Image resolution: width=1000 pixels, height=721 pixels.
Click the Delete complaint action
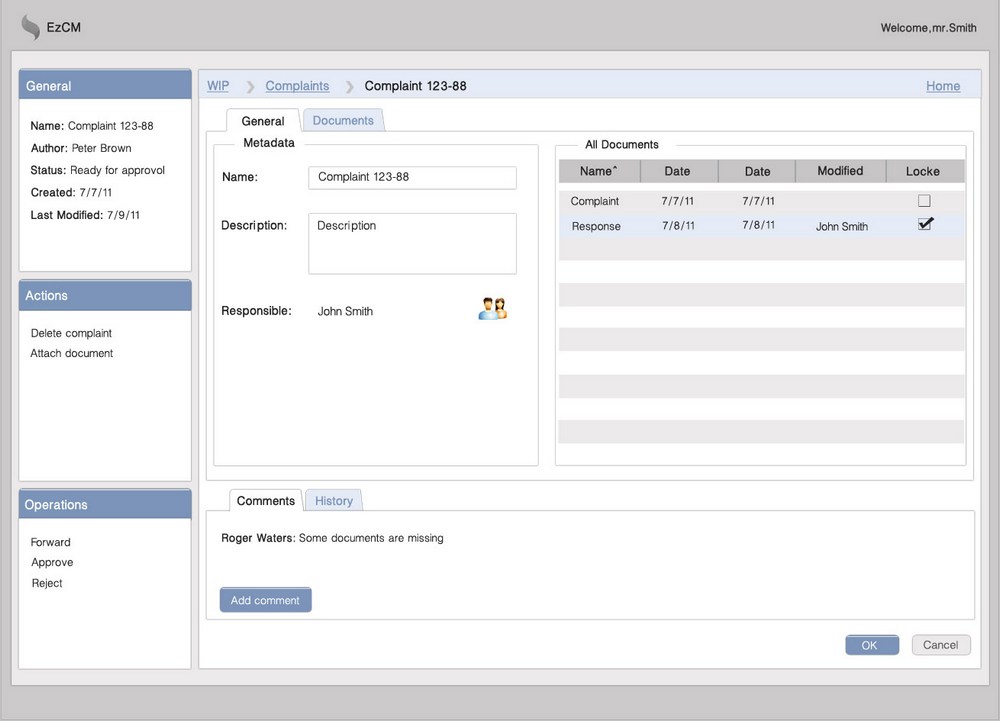(71, 333)
